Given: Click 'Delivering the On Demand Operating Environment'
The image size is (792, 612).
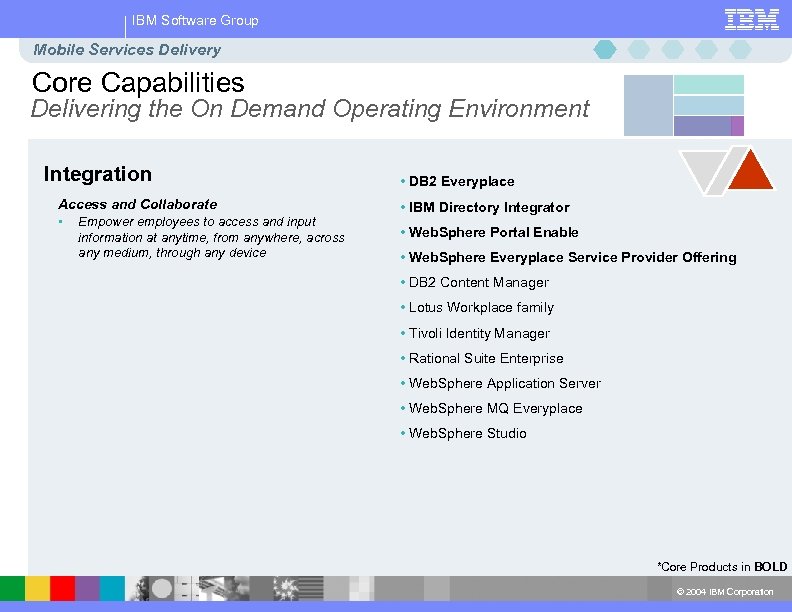Looking at the screenshot, I should tap(310, 109).
